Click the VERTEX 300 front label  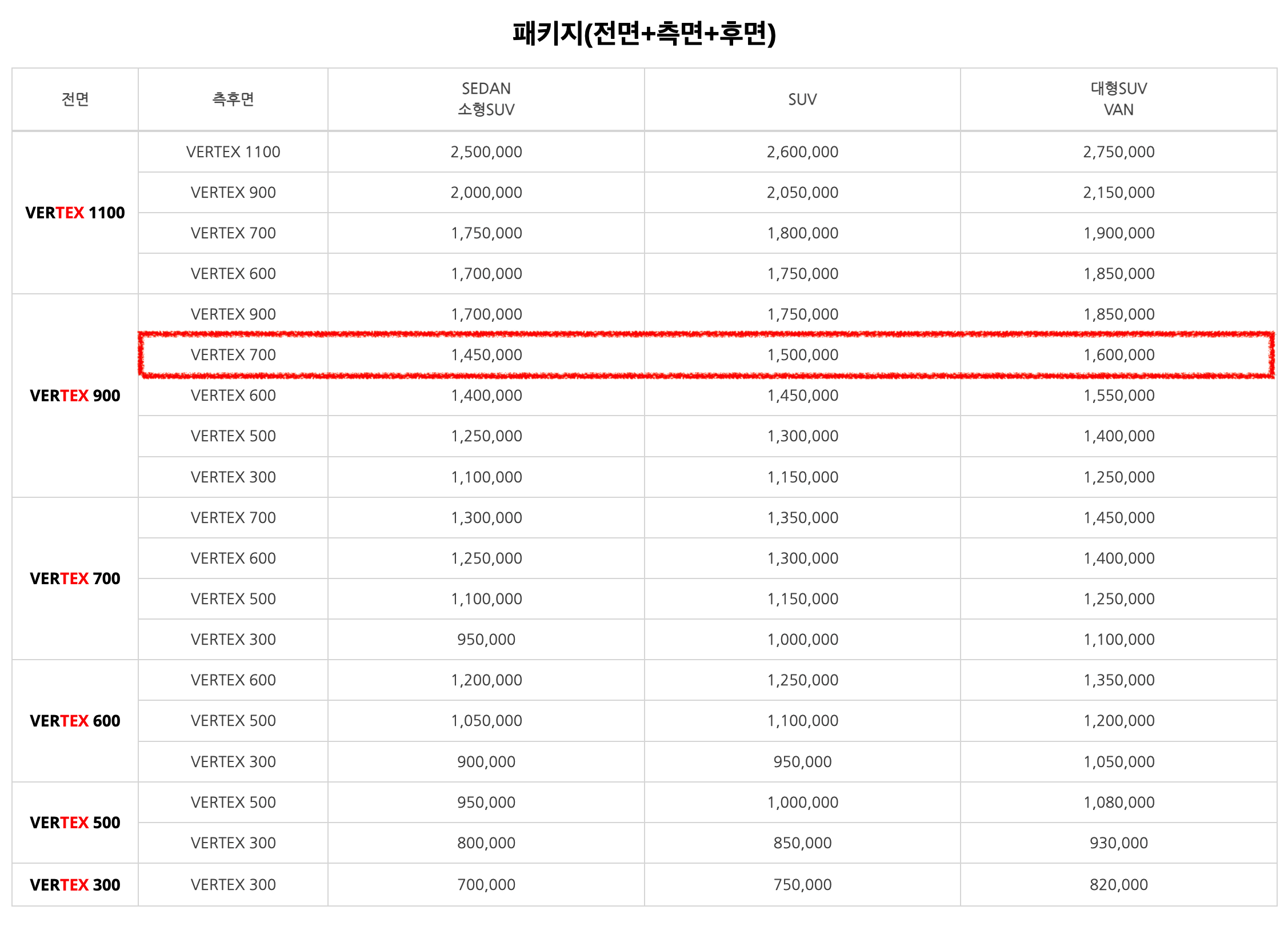tap(74, 884)
